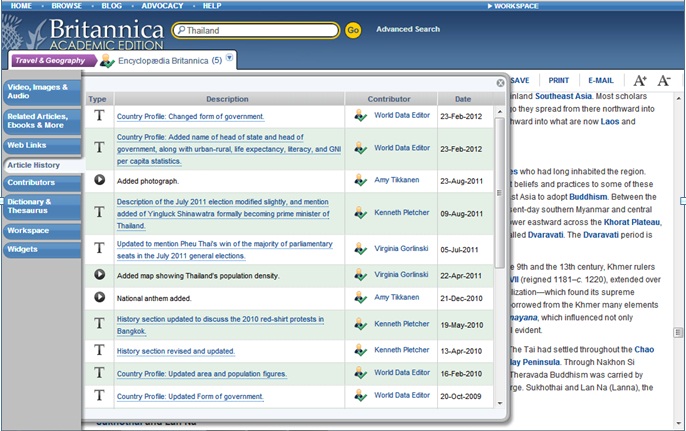Open Kenneth Pletcher on 09-Aug-2011 row
This screenshot has height=431, width=686.
point(402,213)
